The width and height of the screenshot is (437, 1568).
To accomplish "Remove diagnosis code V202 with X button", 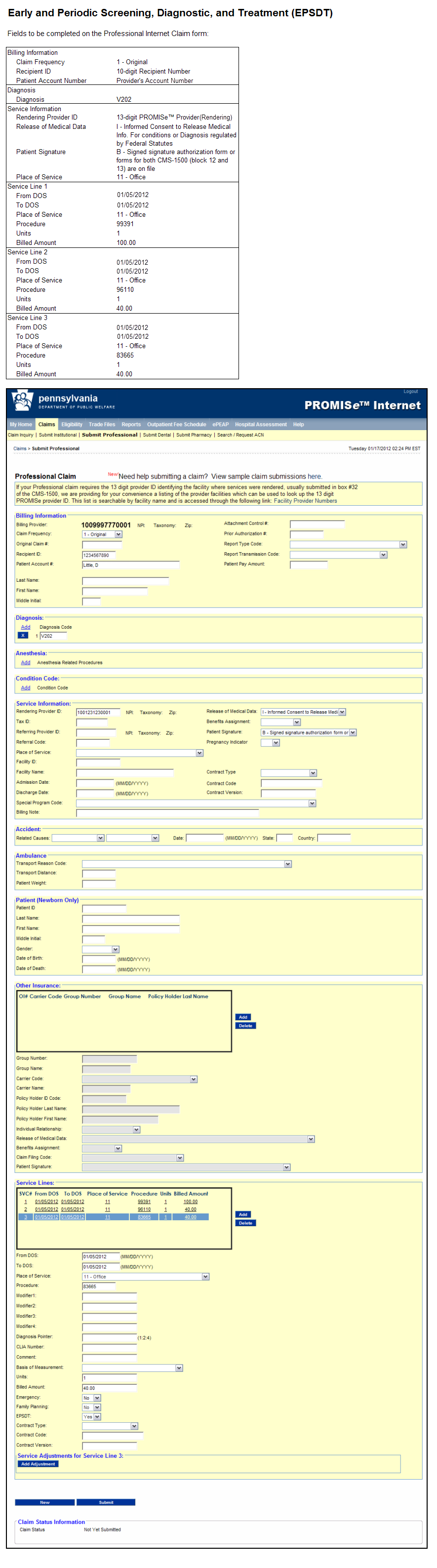I will click(23, 636).
